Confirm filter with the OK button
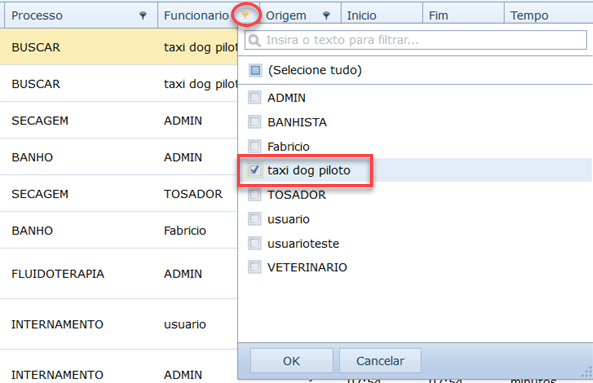The width and height of the screenshot is (593, 383). tap(292, 361)
